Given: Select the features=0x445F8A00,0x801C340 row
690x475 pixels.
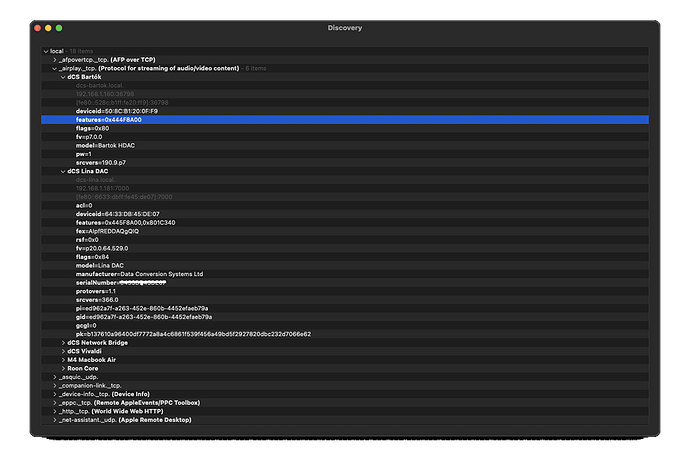Looking at the screenshot, I should tap(345, 223).
